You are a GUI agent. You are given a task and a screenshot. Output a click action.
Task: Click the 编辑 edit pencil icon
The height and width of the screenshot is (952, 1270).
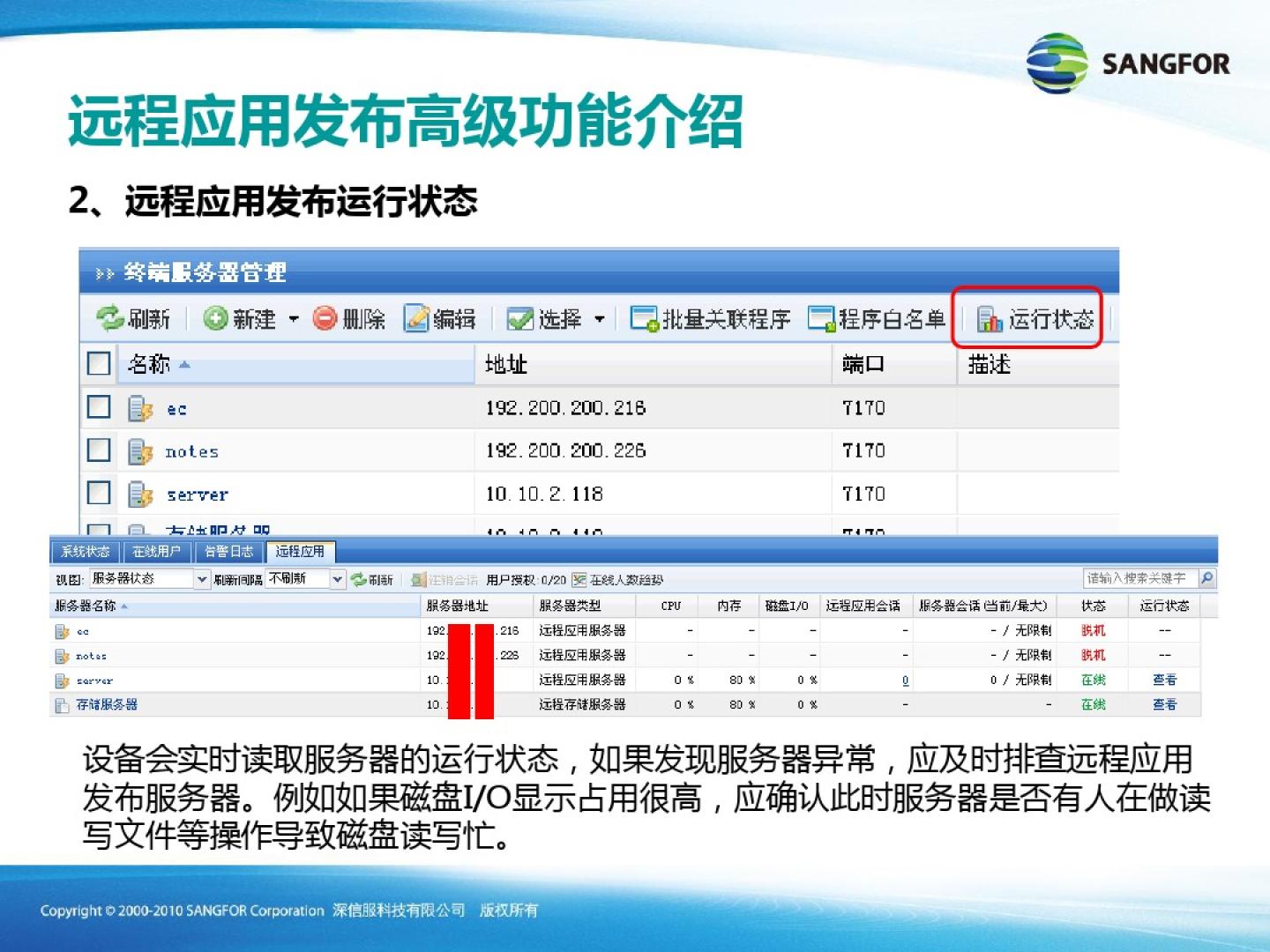pyautogui.click(x=416, y=318)
